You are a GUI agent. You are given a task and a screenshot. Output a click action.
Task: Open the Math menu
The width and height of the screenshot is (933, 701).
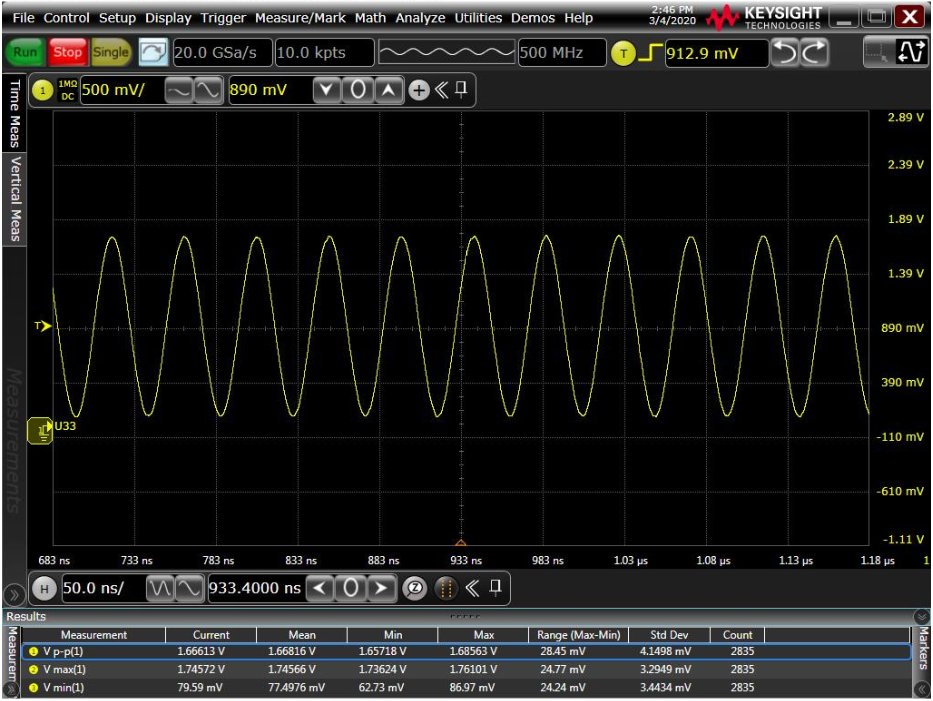(370, 18)
